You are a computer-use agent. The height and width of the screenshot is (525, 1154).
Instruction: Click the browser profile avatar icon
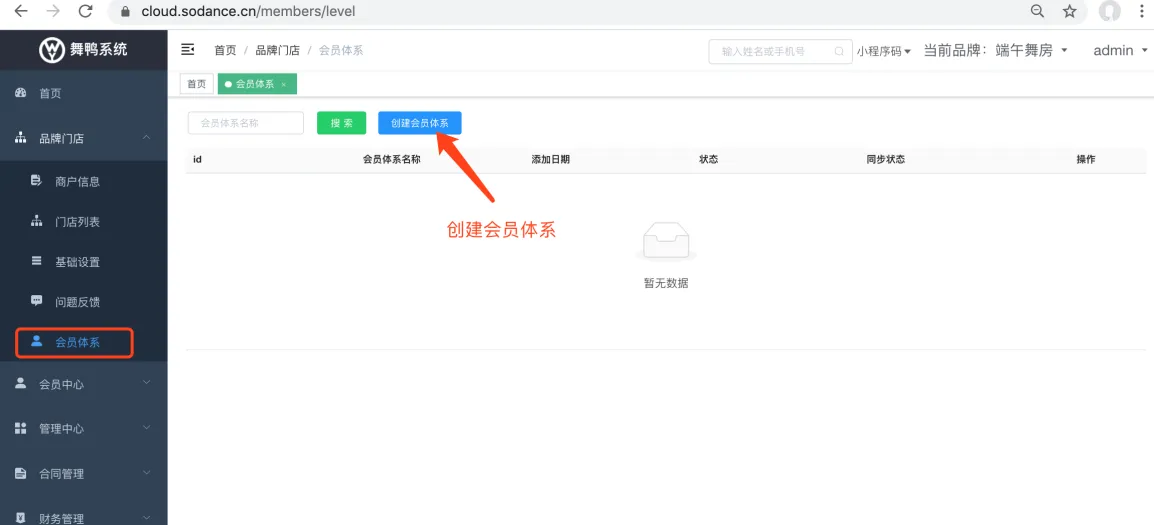(x=1109, y=12)
